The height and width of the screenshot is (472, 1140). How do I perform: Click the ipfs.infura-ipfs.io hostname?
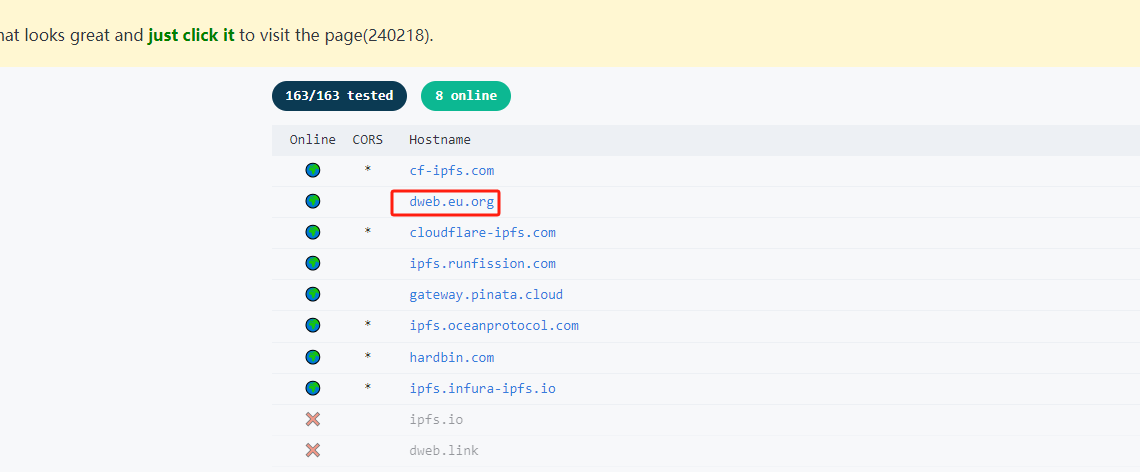coord(482,388)
